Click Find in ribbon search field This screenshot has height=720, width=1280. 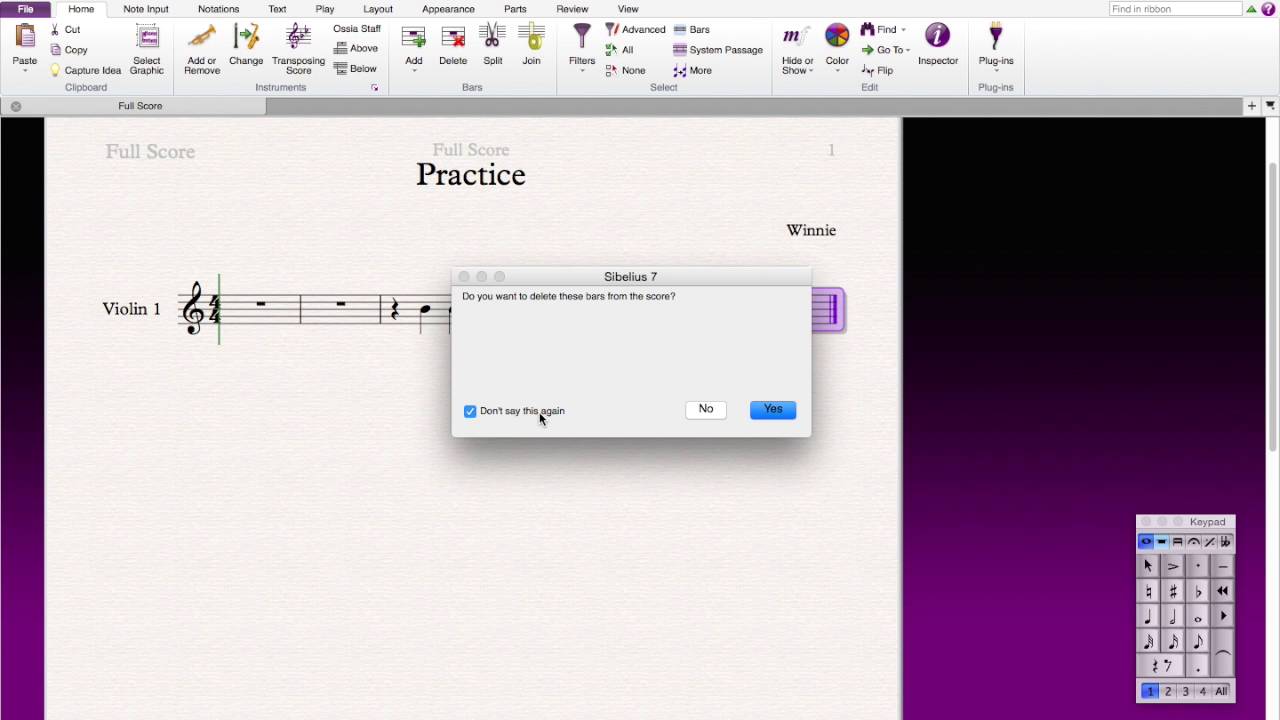coord(1175,9)
